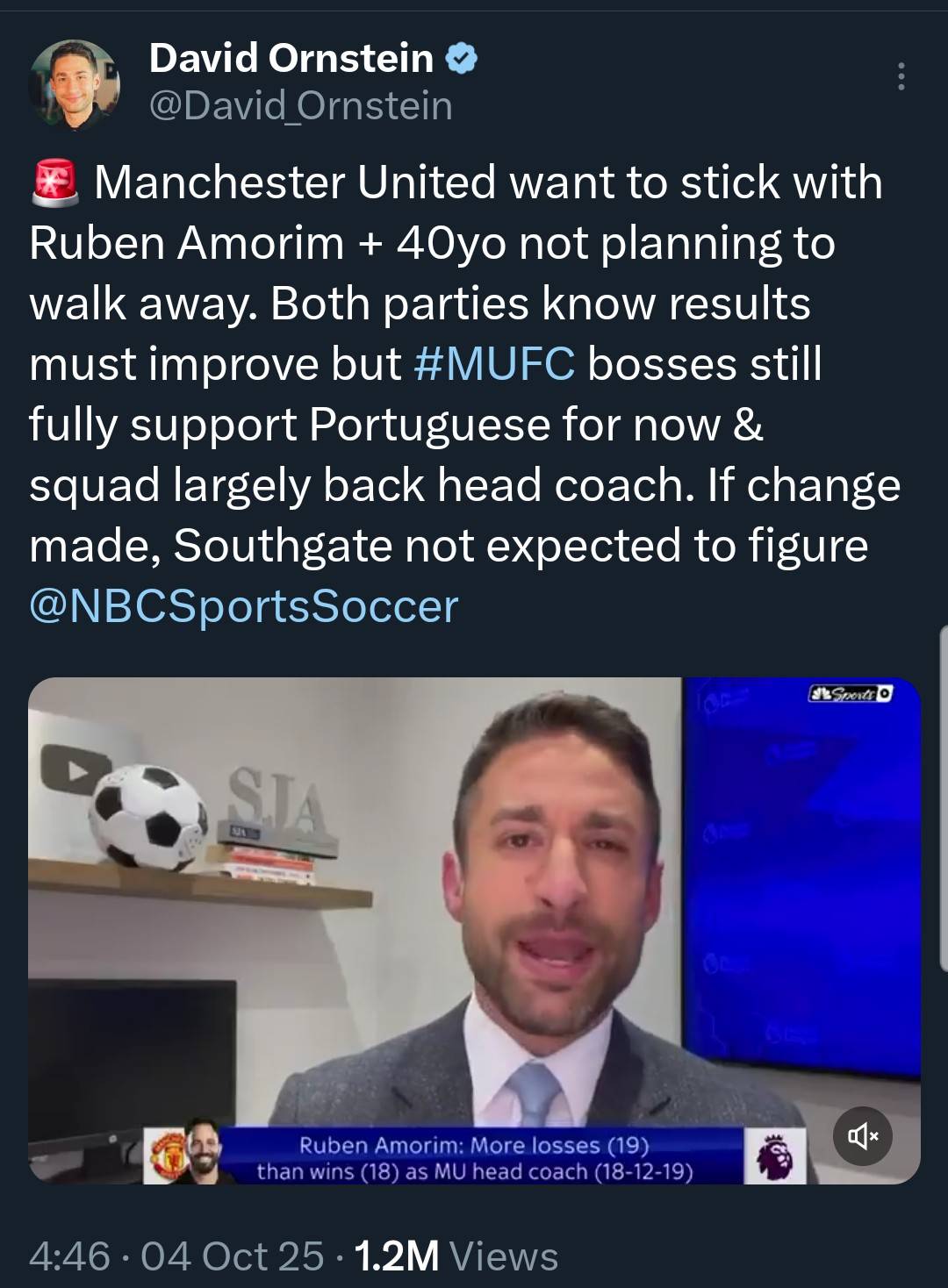
Task: Open David Ornstein's profile picture
Action: pos(75,84)
